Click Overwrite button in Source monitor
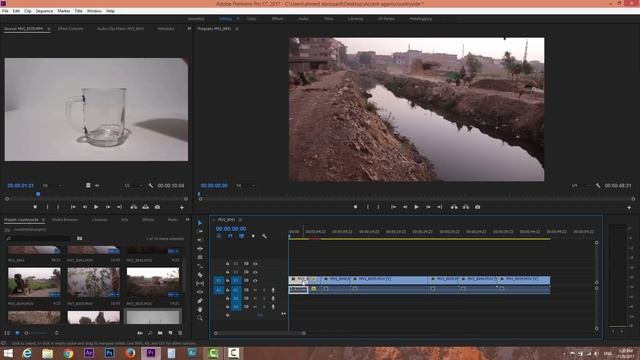This screenshot has height=360, width=640. point(145,207)
